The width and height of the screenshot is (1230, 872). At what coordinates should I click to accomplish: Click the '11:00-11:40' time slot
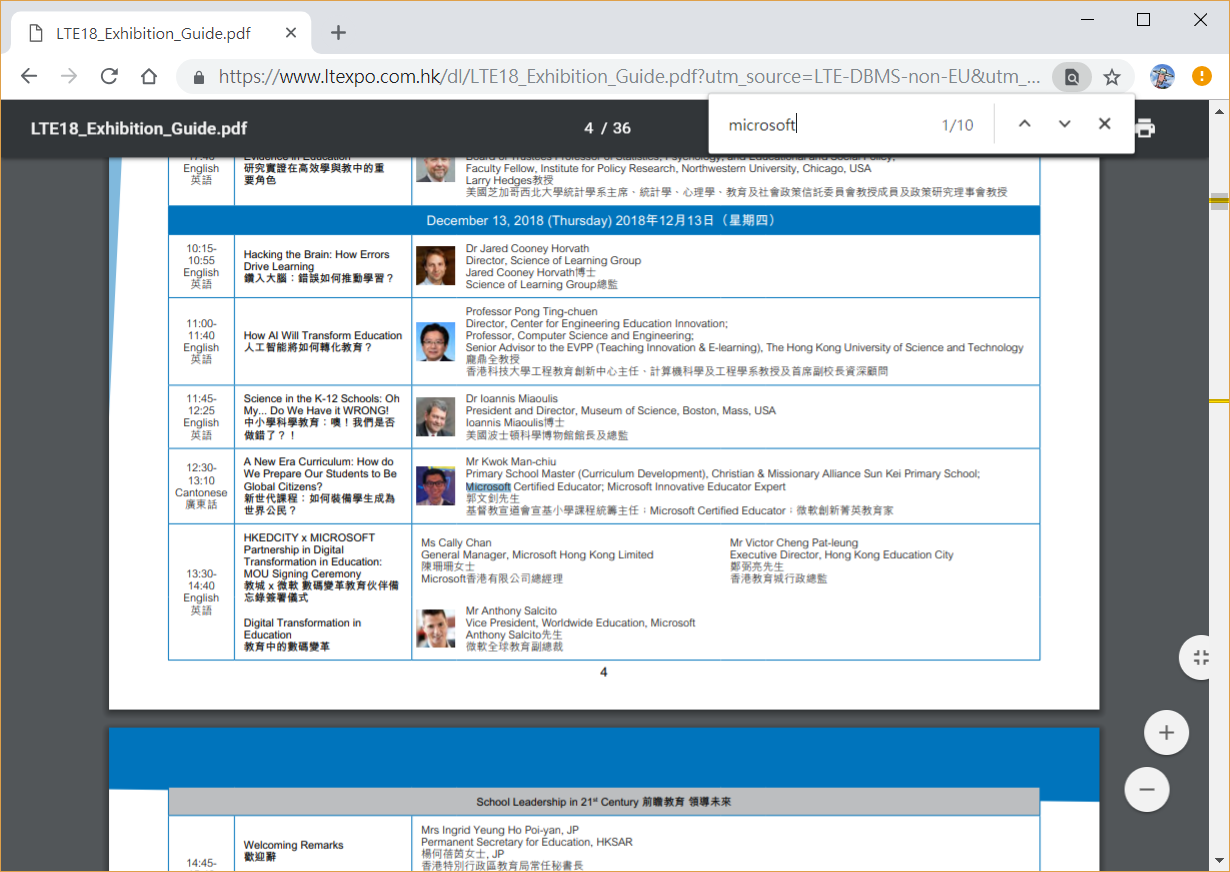[x=201, y=330]
